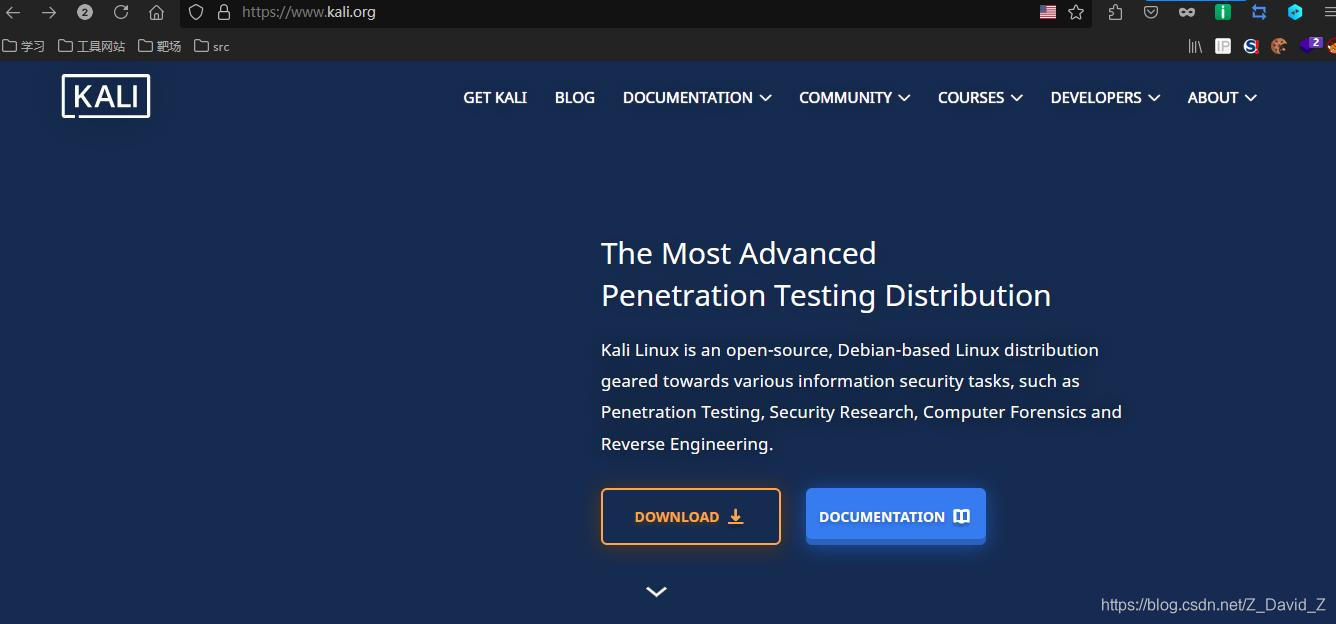1336x624 pixels.
Task: Click the circular badge icon showing 2
Action: pos(85,12)
